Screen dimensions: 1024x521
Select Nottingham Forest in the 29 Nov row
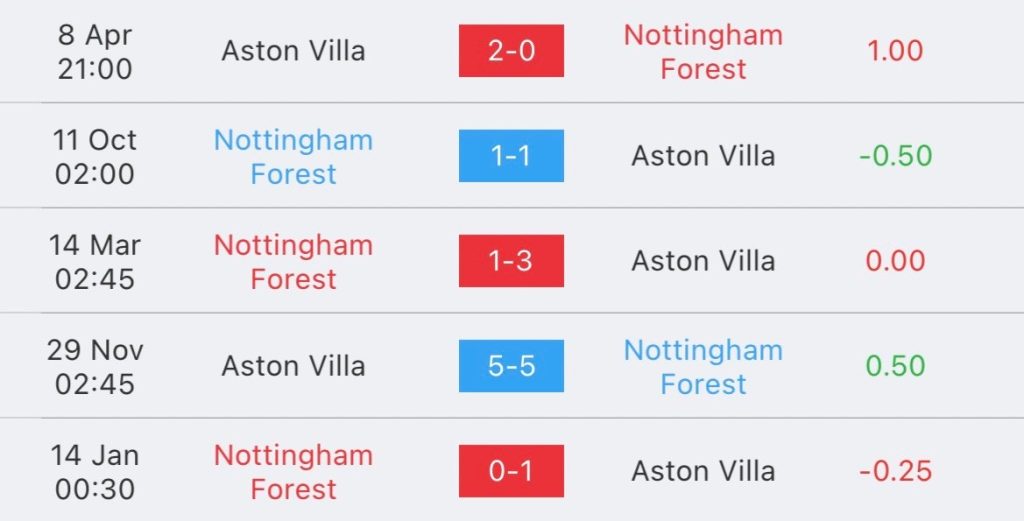pos(703,367)
